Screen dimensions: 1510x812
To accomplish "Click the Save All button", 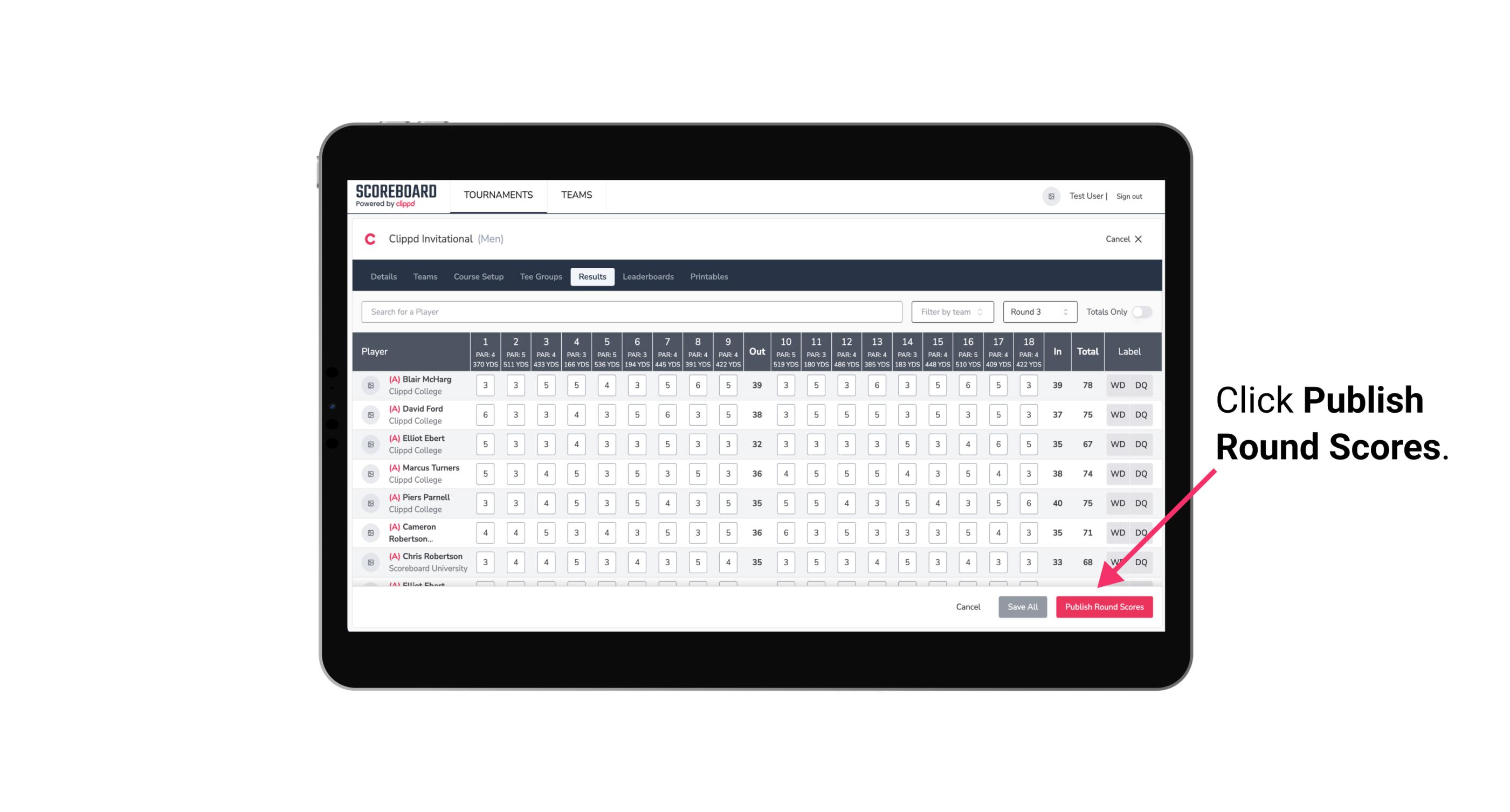I will tap(1022, 605).
